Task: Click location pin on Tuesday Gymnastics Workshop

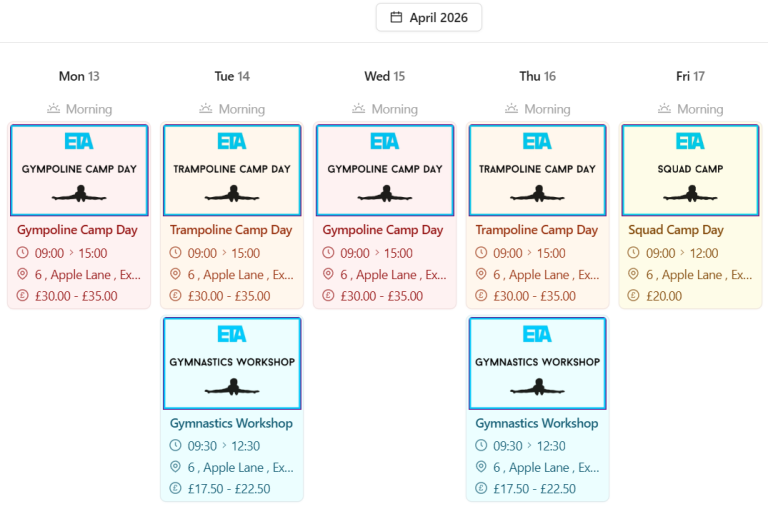Action: tap(176, 467)
